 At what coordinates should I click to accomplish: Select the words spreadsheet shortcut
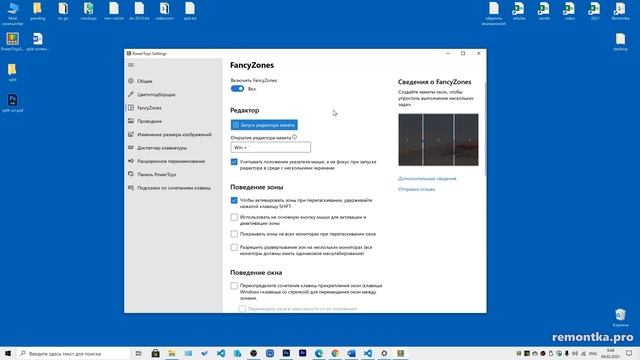tap(544, 11)
